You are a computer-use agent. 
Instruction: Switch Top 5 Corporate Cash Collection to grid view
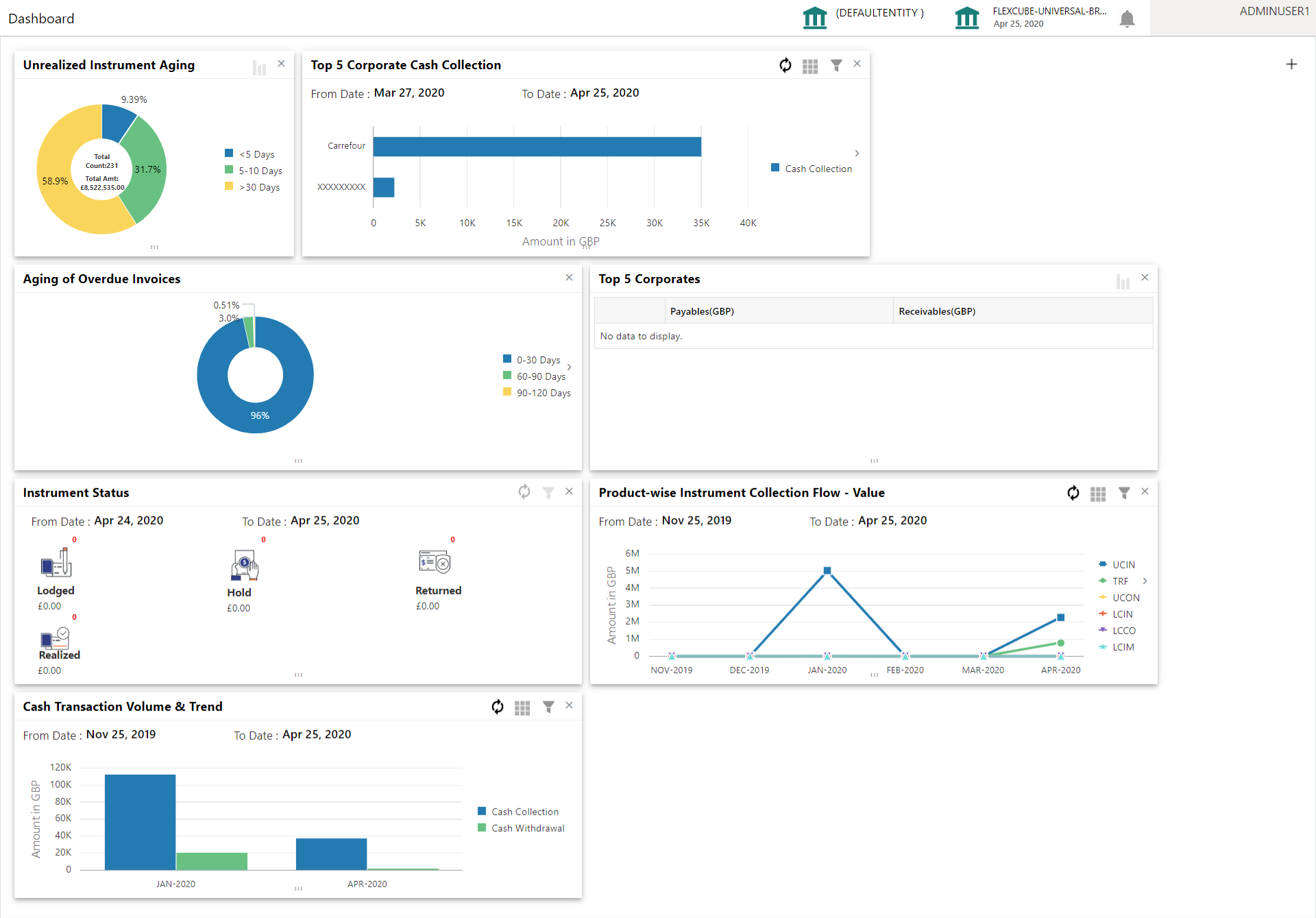pos(810,67)
